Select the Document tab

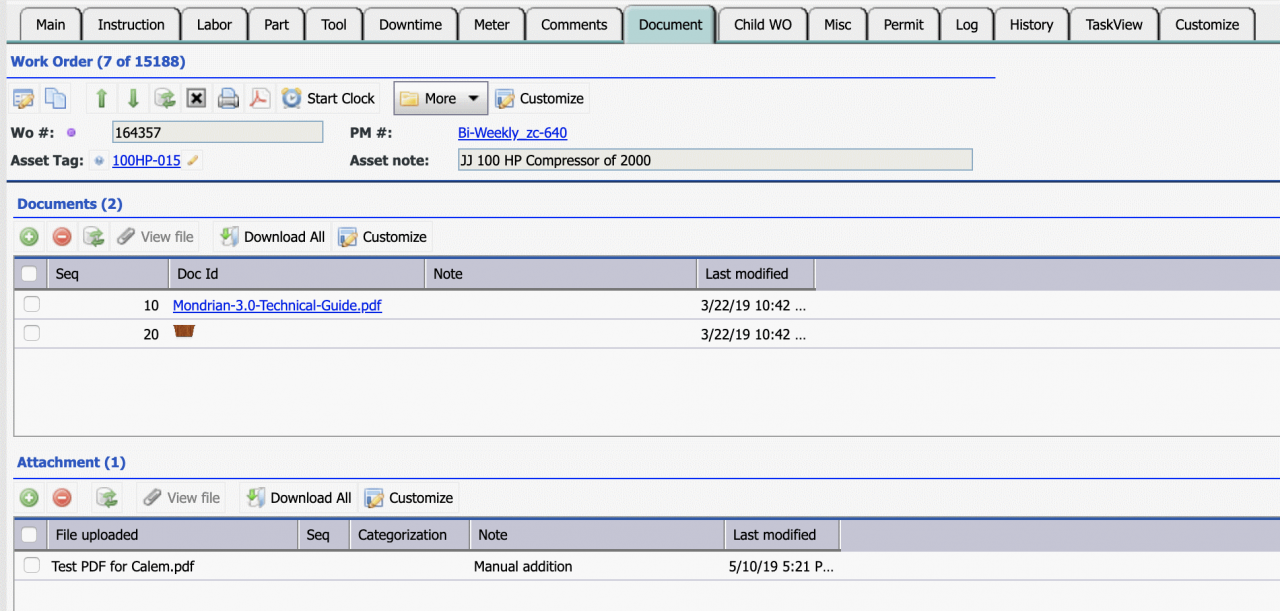pyautogui.click(x=670, y=25)
